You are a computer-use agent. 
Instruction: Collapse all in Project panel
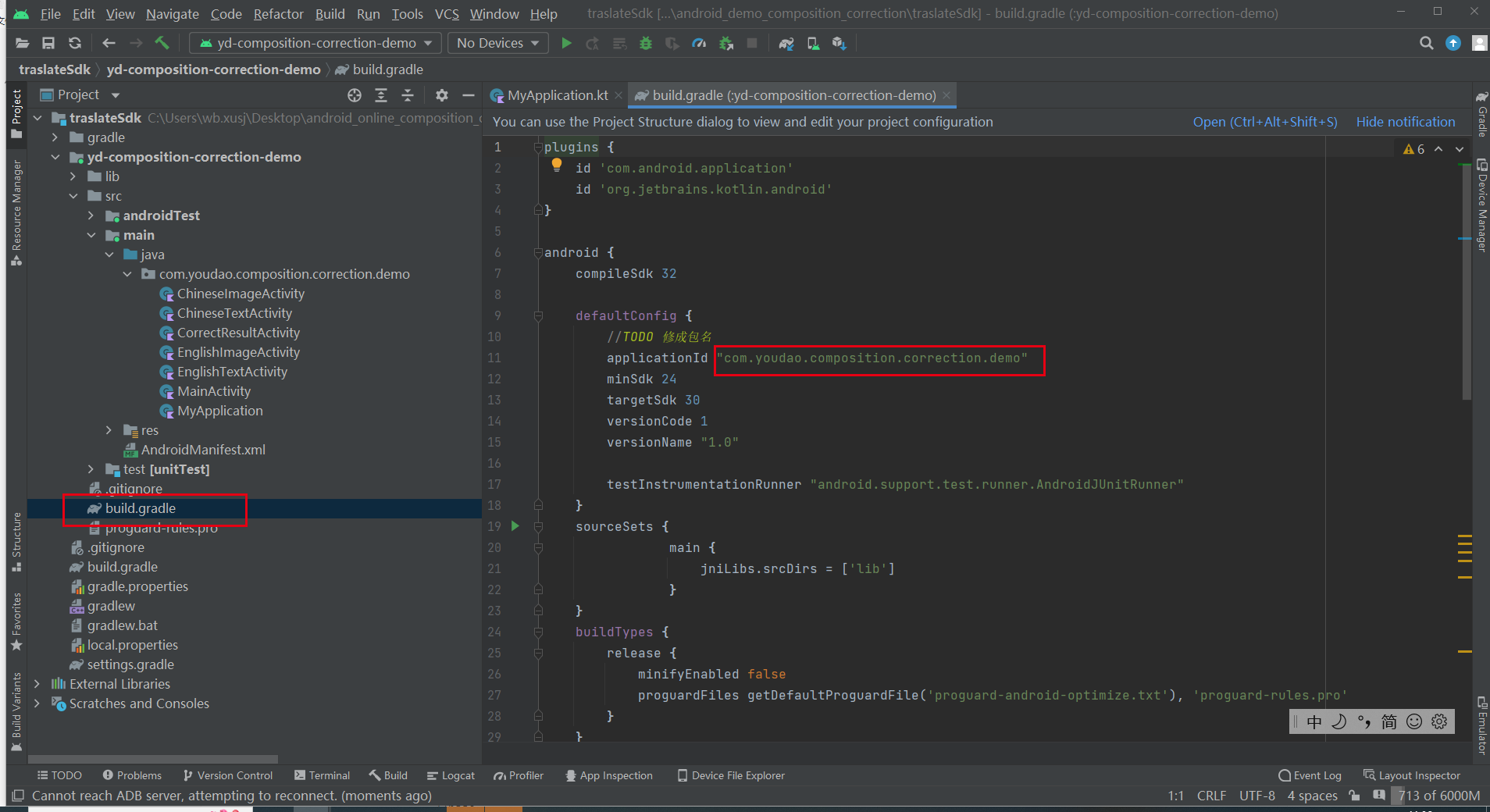(408, 95)
